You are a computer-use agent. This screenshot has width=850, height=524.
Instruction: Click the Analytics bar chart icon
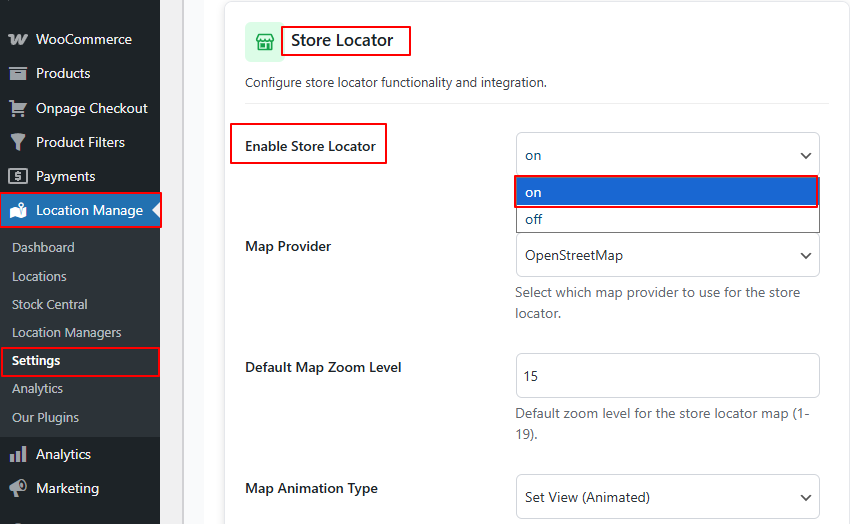point(18,455)
